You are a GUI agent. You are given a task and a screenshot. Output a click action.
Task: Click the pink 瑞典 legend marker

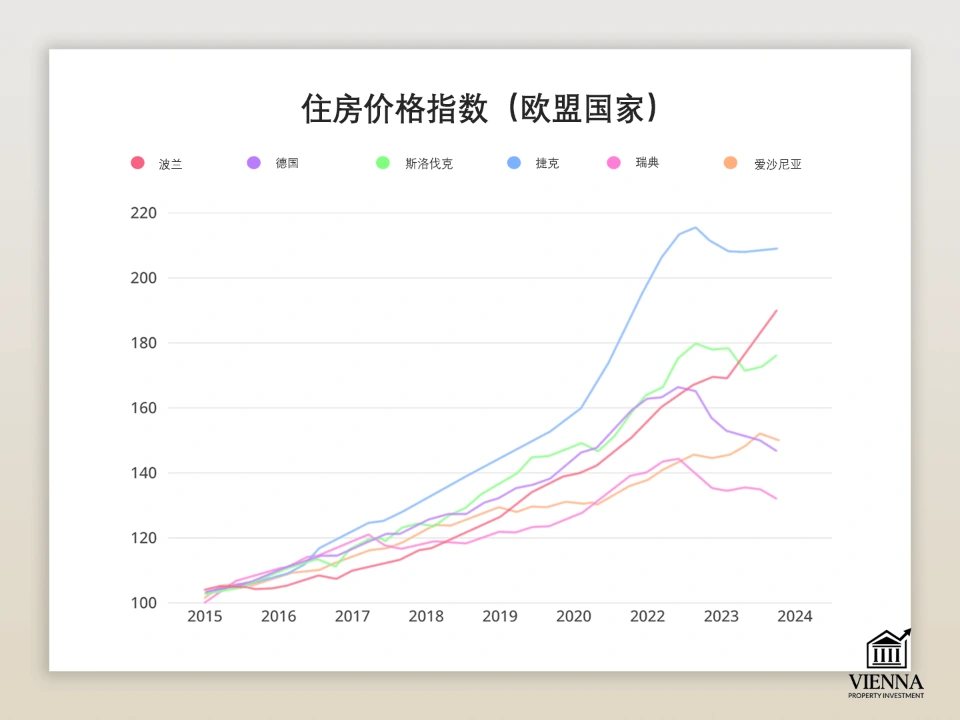(612, 162)
